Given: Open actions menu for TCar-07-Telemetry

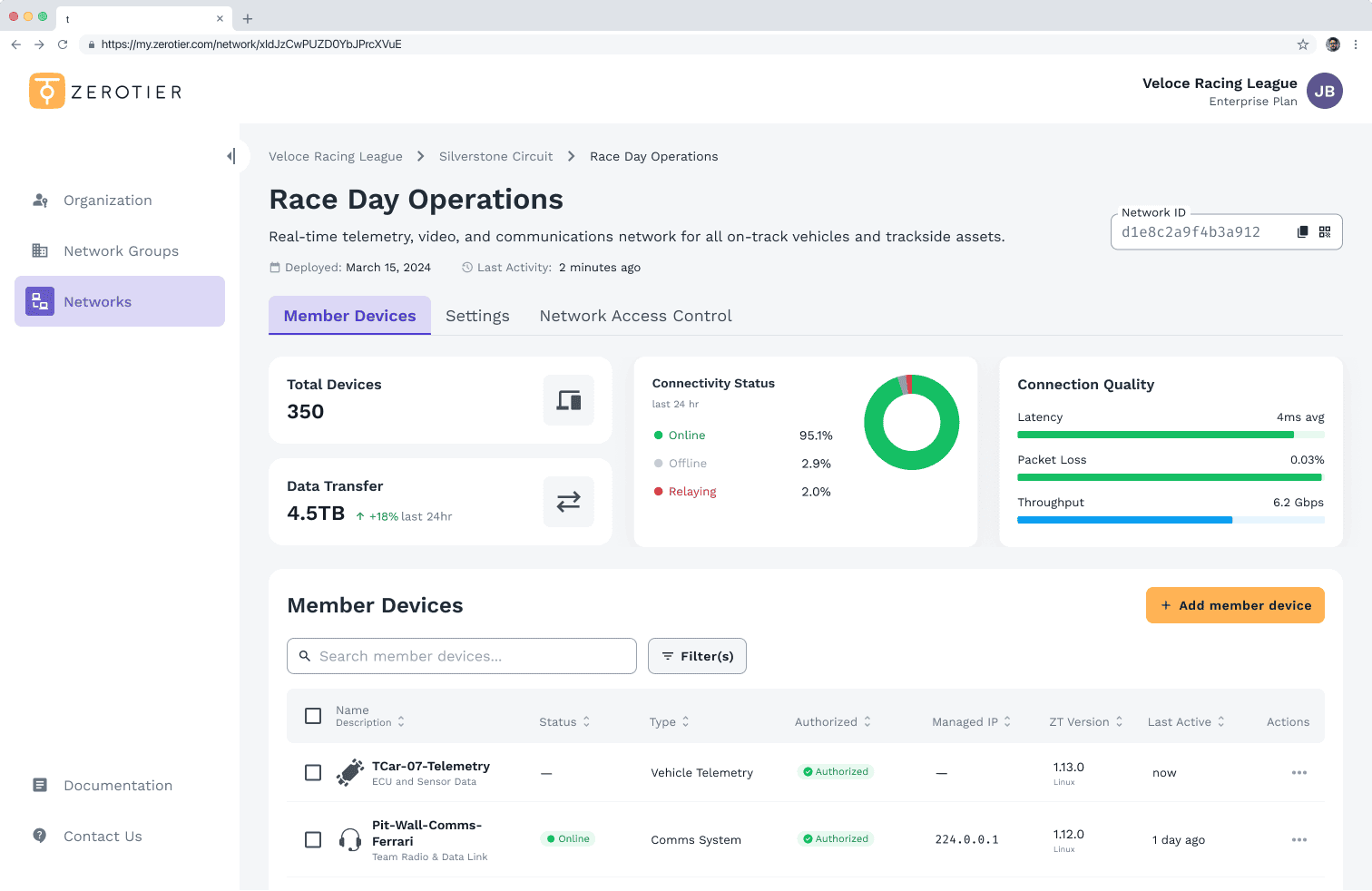Looking at the screenshot, I should (1298, 773).
